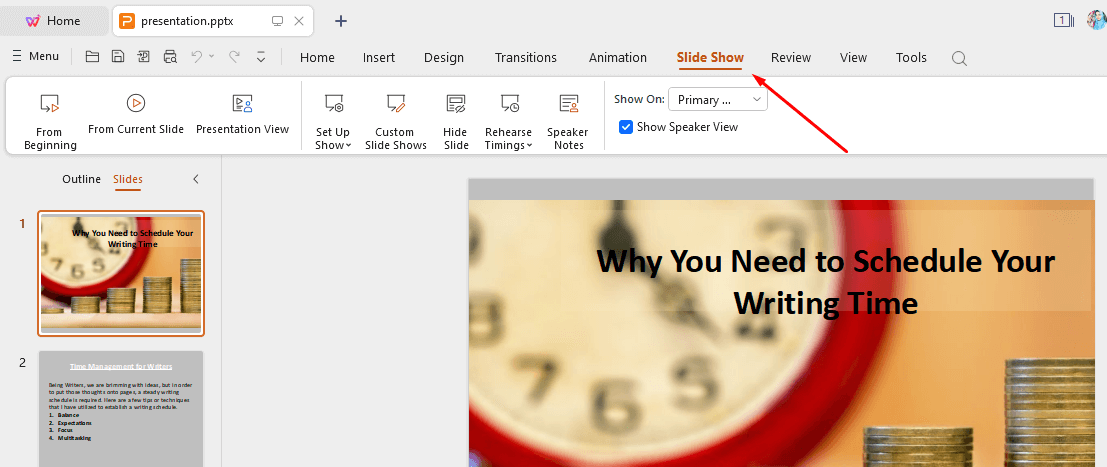Open Custom Slide Shows
This screenshot has height=467, width=1107.
[395, 121]
